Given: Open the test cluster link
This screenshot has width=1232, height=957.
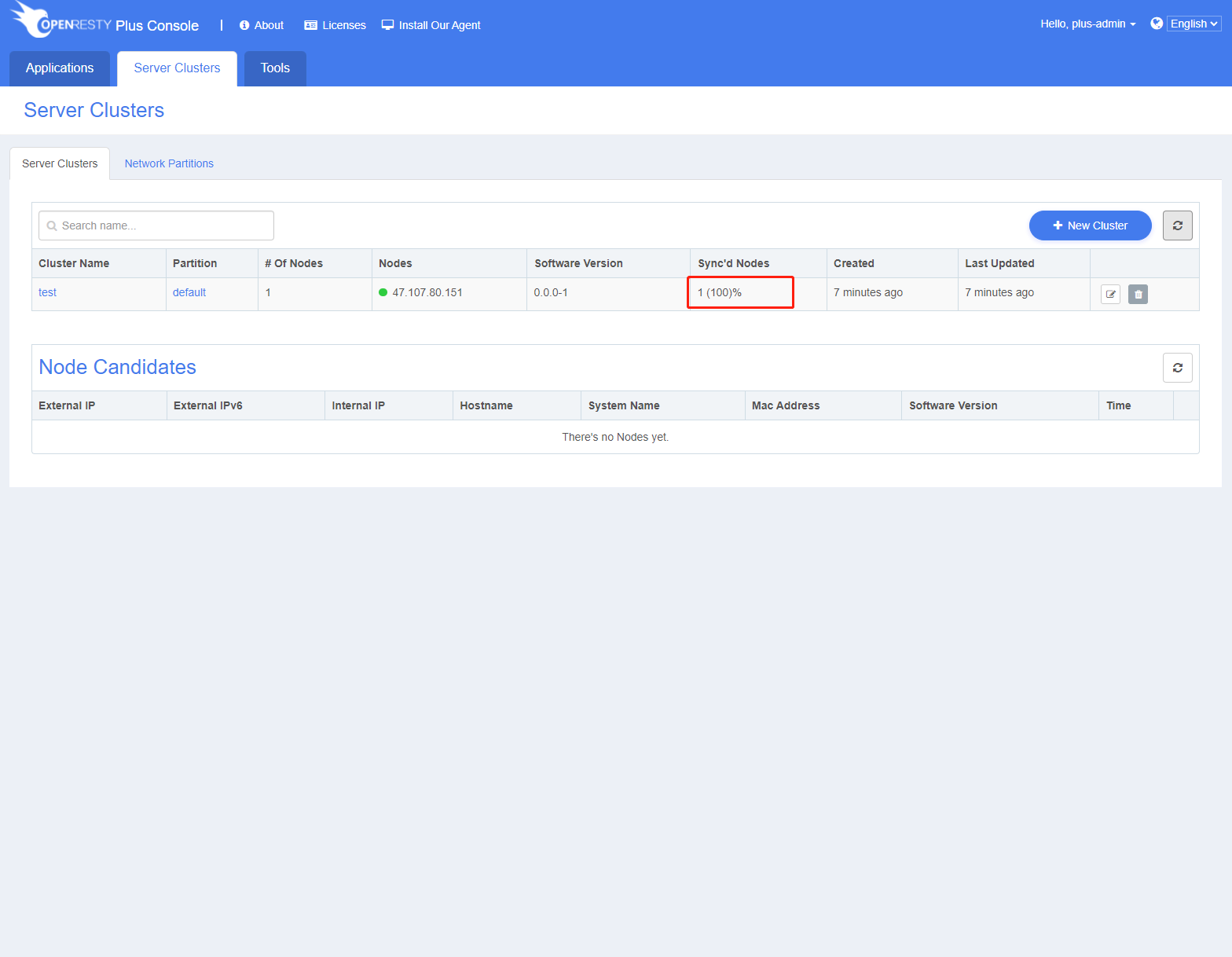Looking at the screenshot, I should pos(47,292).
